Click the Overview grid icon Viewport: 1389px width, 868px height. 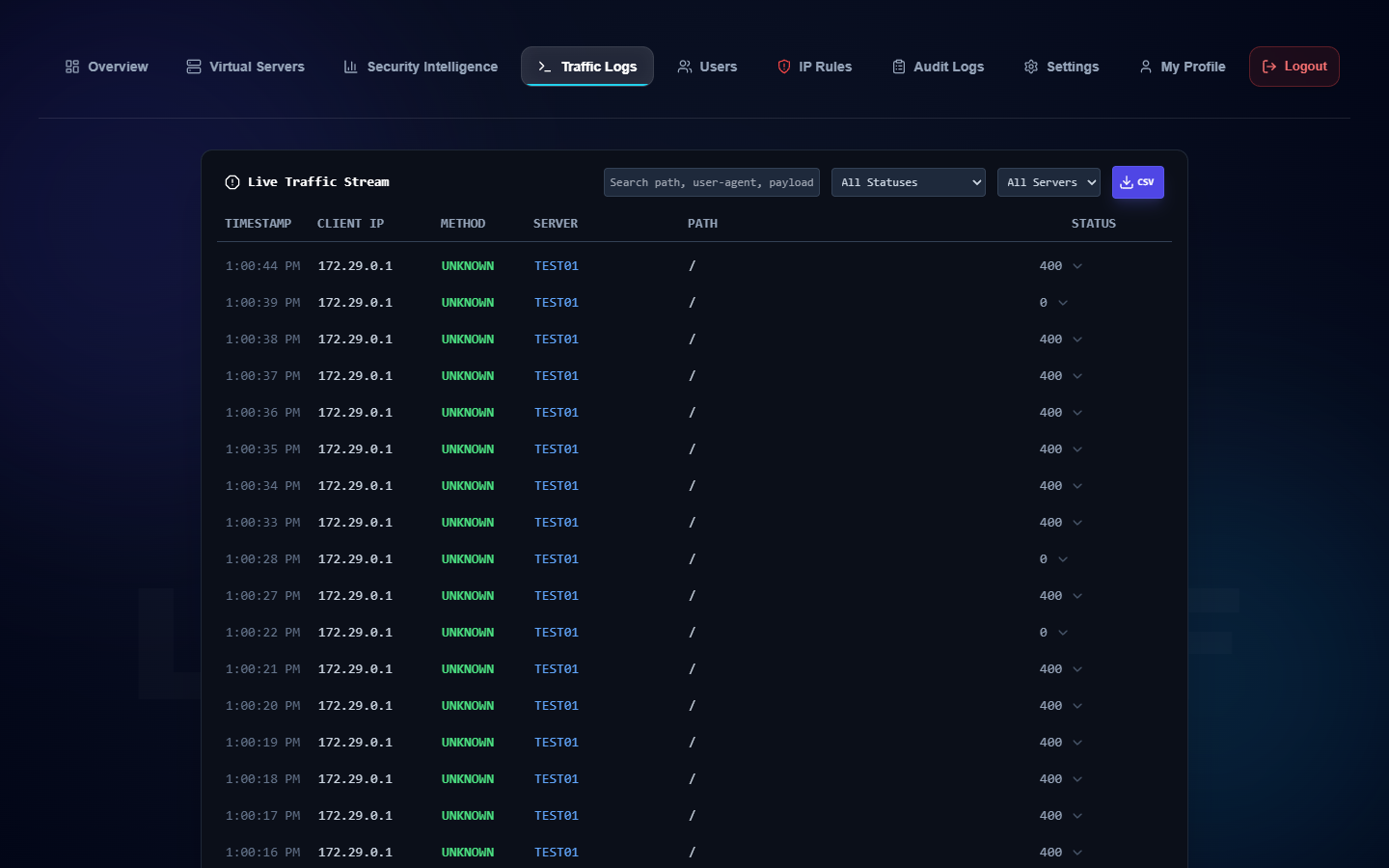[72, 67]
